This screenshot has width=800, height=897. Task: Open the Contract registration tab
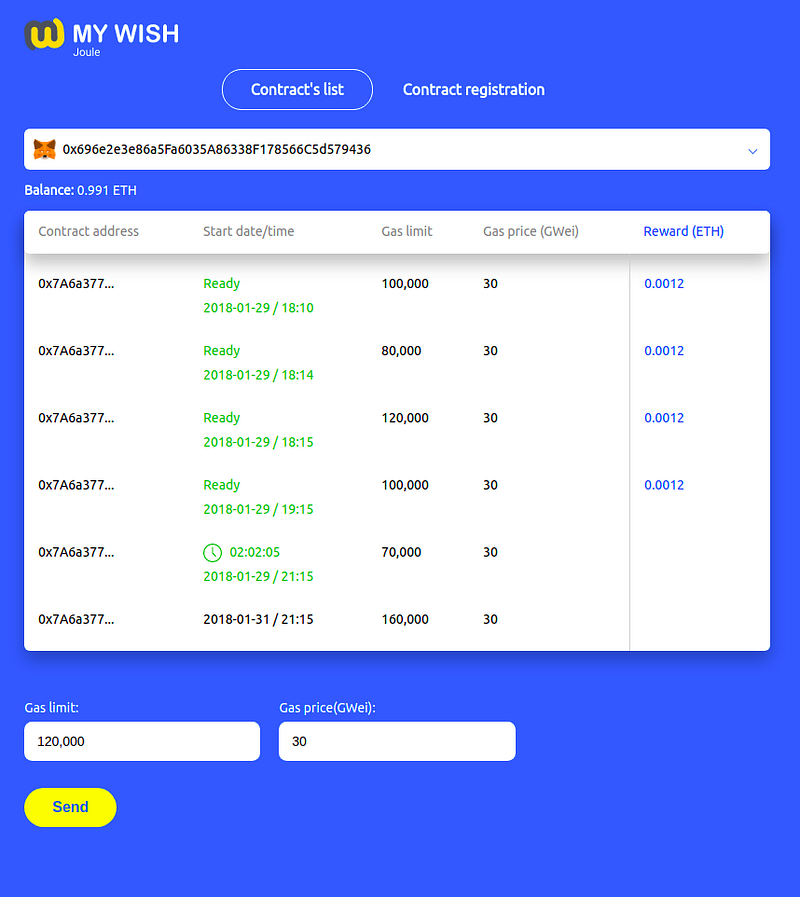[474, 89]
